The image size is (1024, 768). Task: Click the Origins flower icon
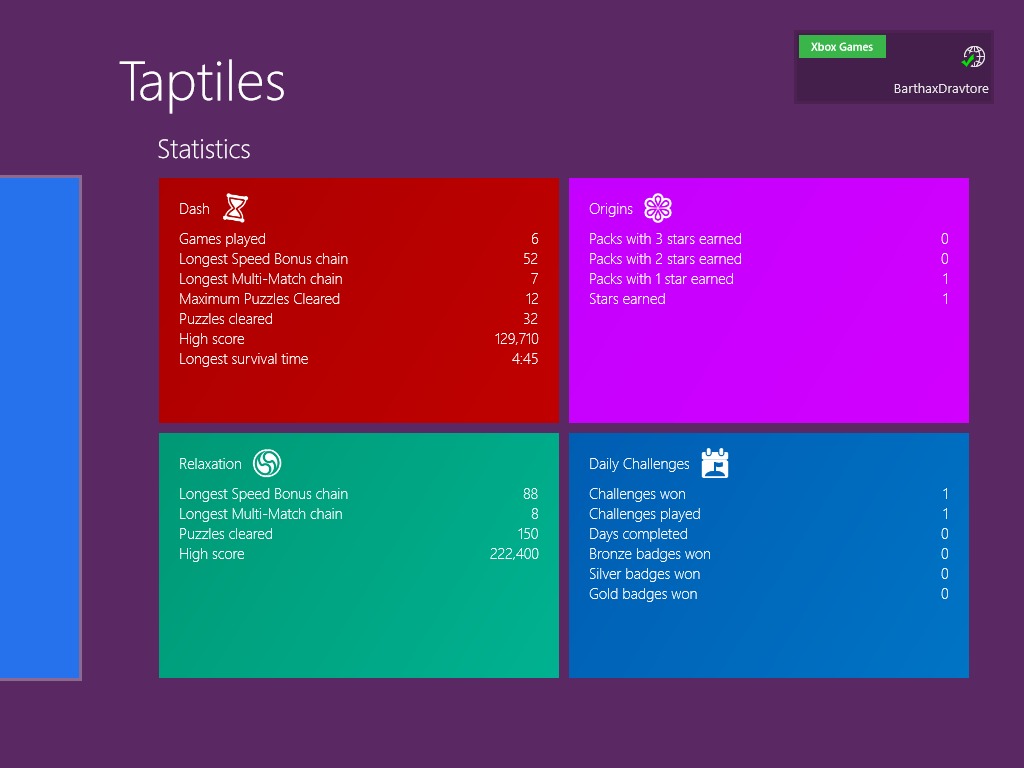tap(658, 208)
